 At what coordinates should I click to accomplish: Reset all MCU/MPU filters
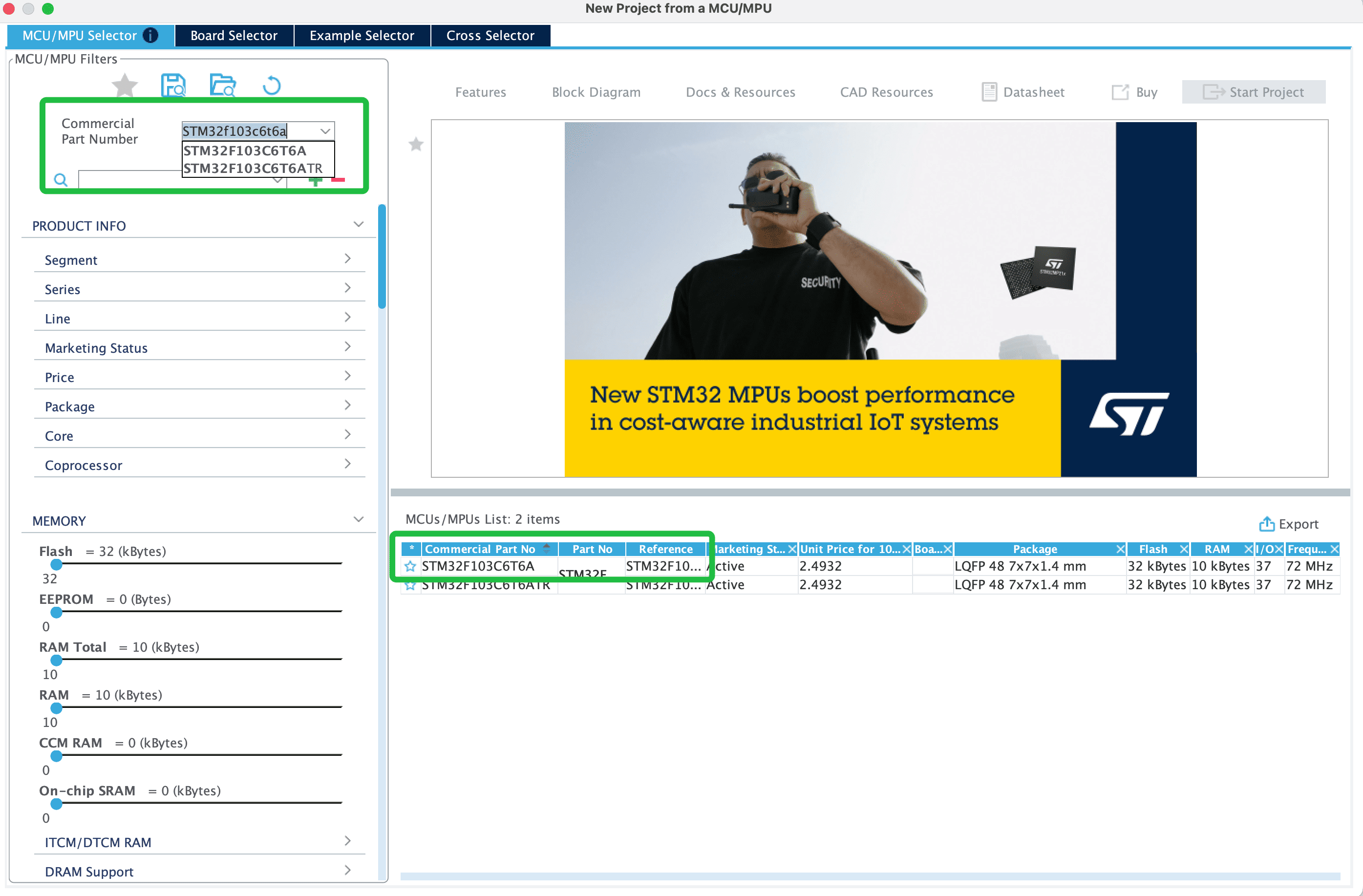272,85
